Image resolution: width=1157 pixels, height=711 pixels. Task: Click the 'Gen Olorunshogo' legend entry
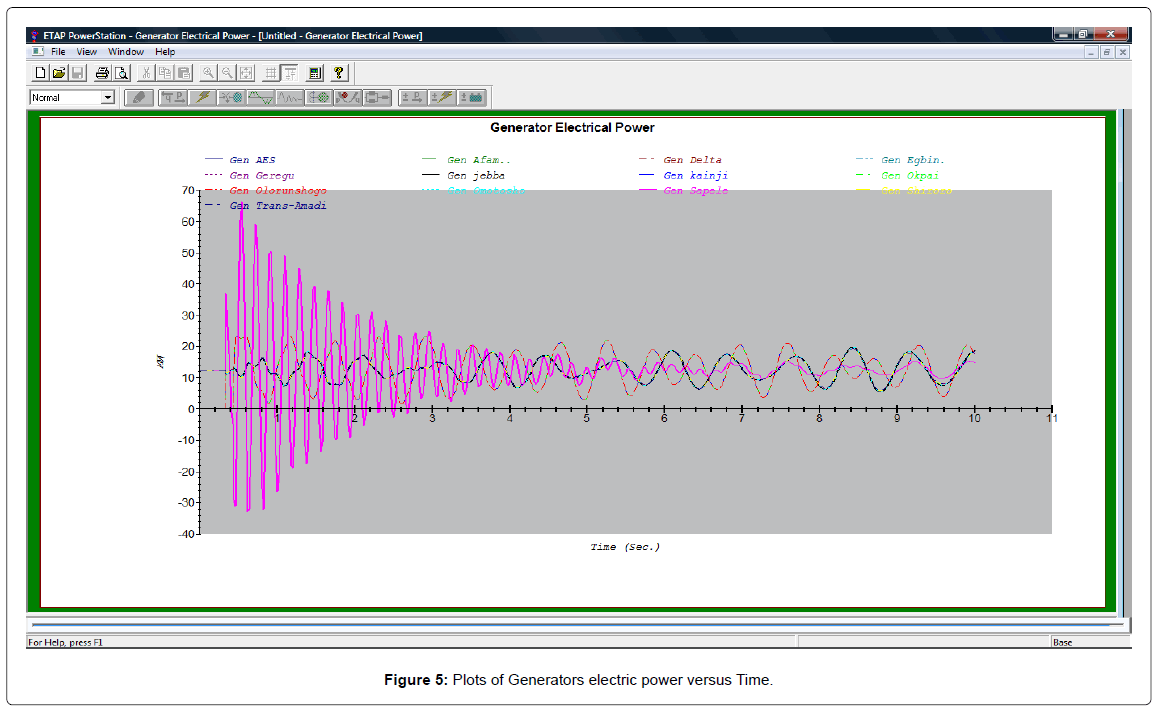(x=266, y=190)
